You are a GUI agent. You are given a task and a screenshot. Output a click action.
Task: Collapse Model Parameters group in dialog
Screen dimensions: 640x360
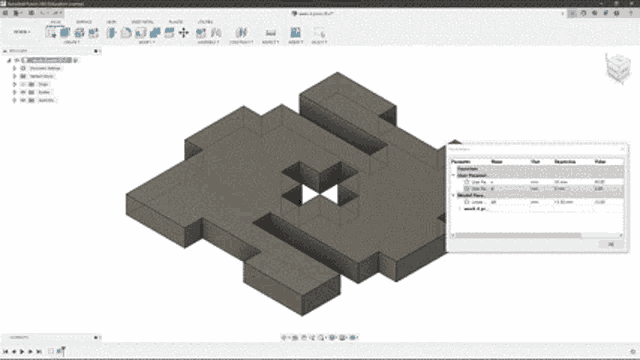click(x=453, y=195)
